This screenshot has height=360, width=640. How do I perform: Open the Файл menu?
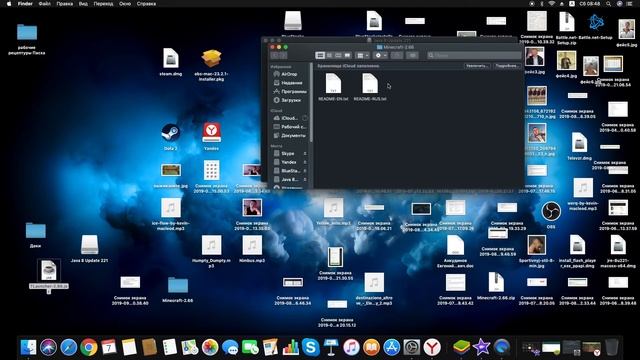tap(44, 4)
